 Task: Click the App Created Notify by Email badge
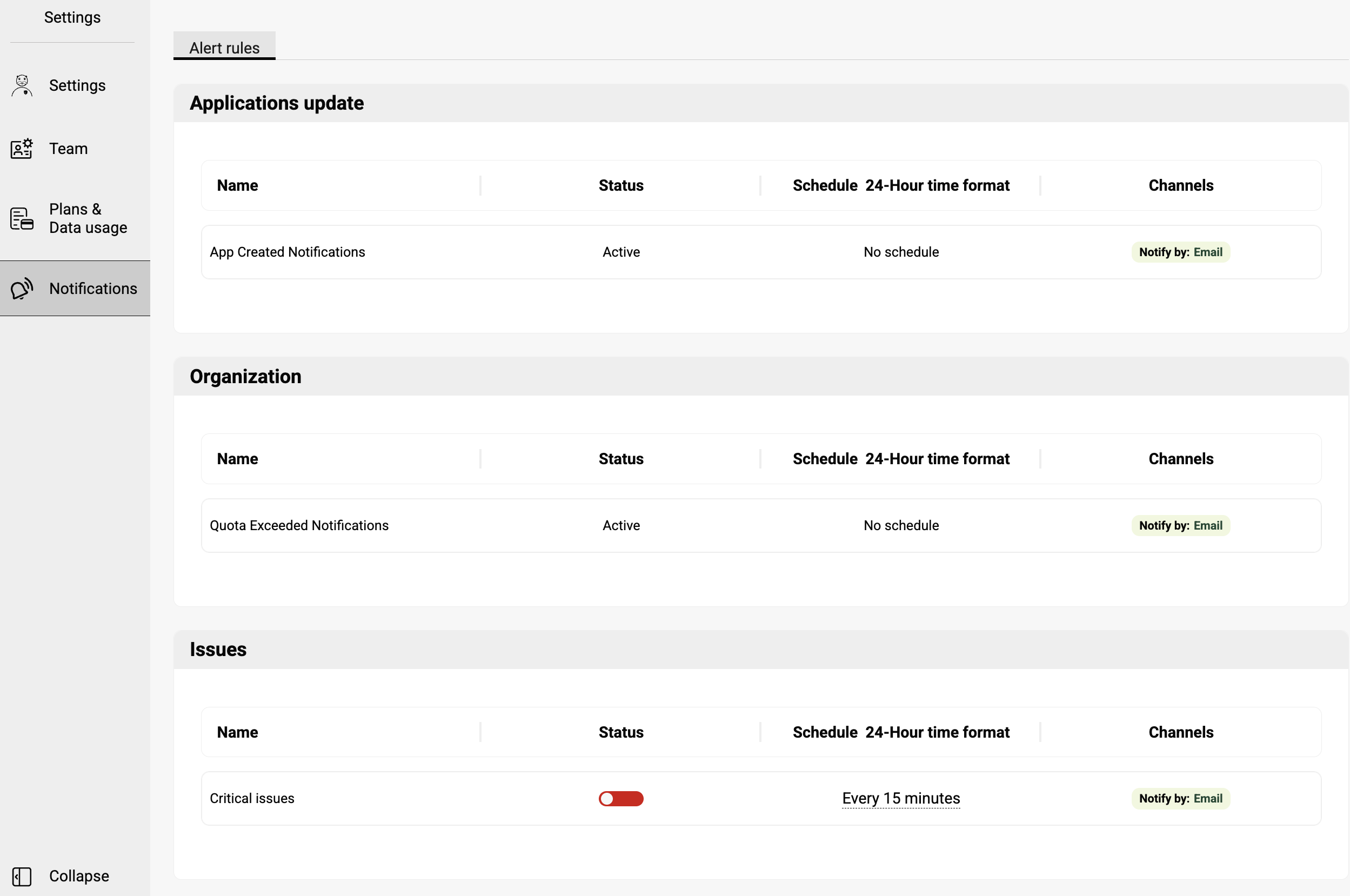pyautogui.click(x=1180, y=252)
